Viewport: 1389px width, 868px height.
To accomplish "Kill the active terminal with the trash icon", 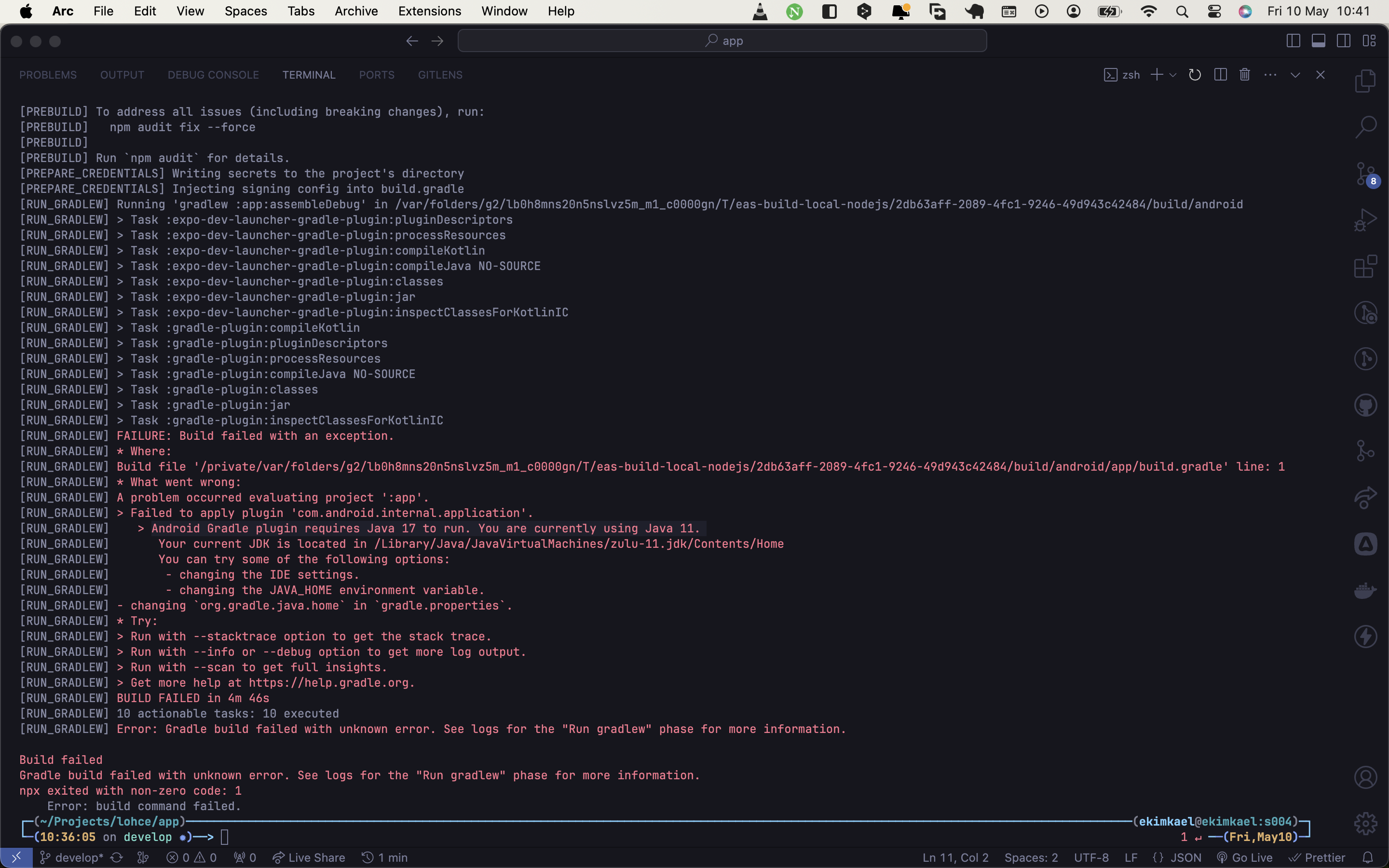I will (1244, 75).
